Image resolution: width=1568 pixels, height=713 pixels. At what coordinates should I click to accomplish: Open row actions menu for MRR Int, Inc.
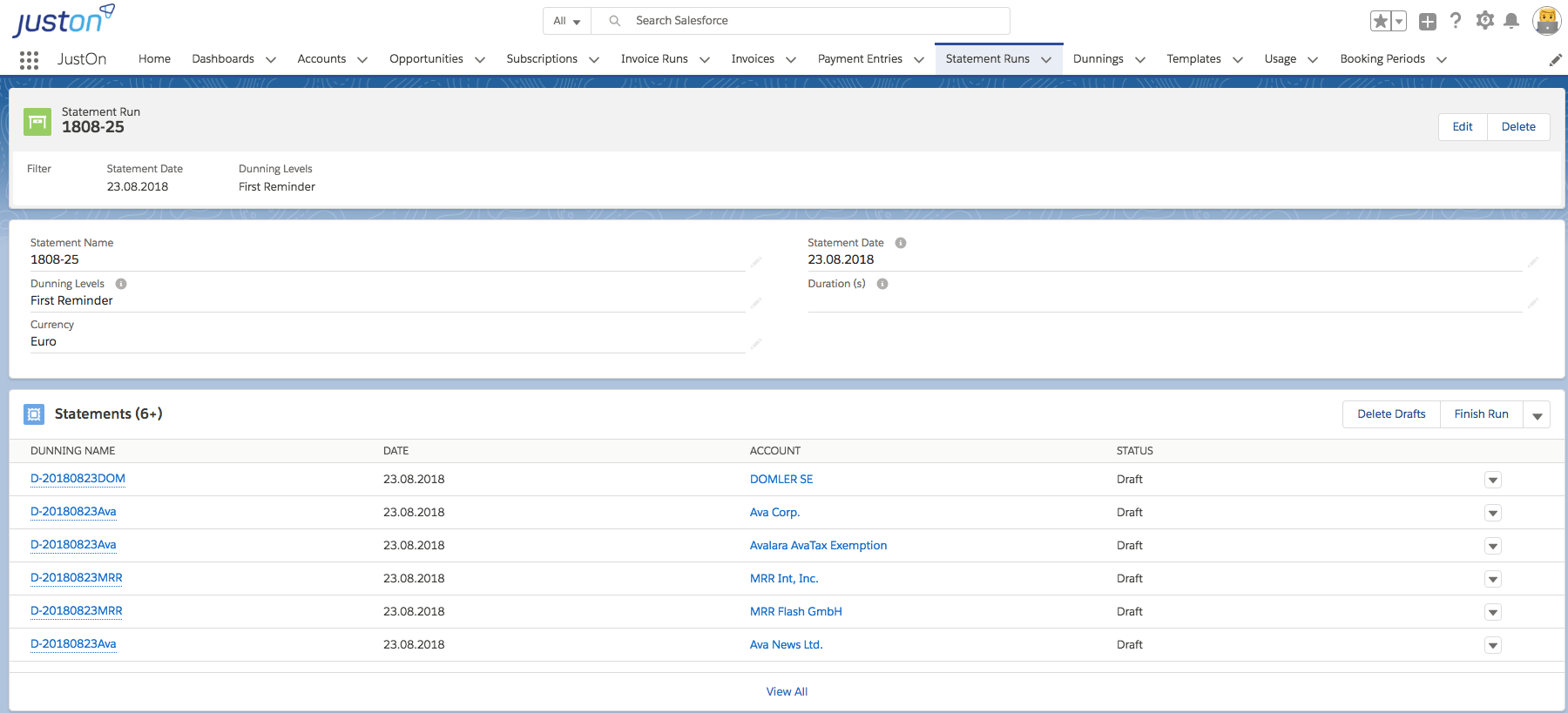[1493, 579]
